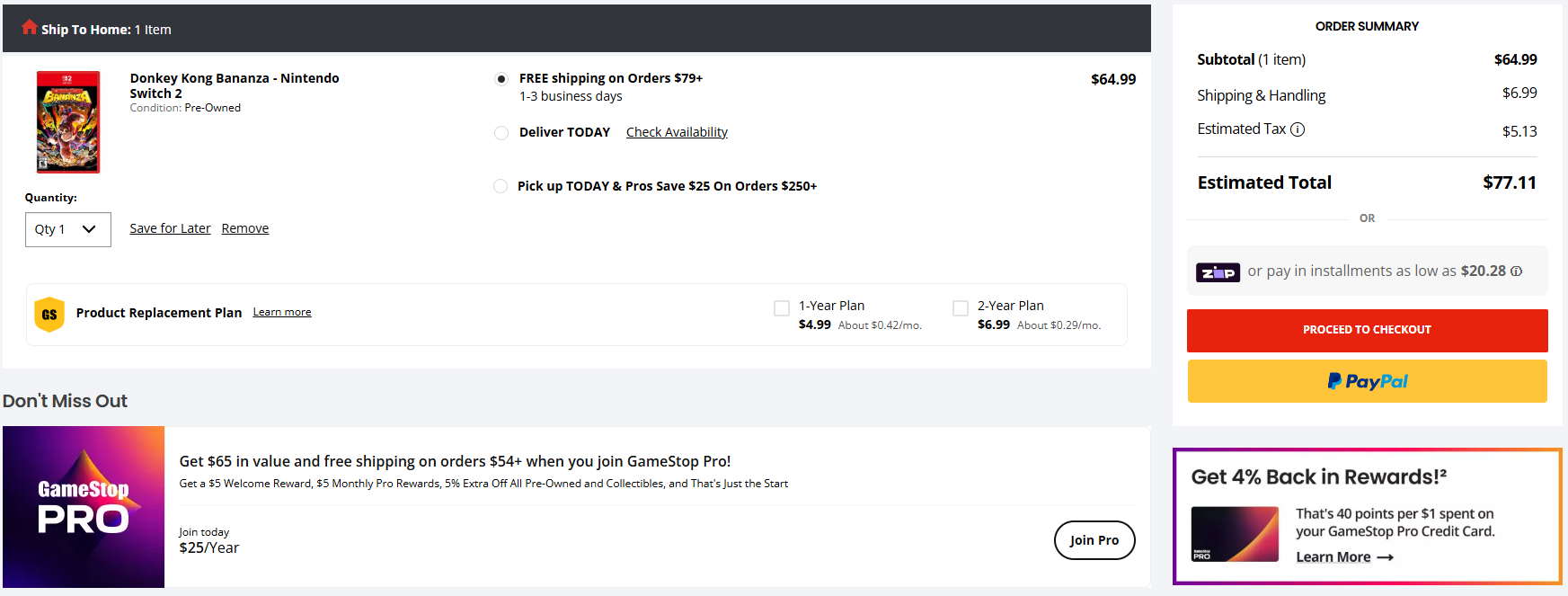The width and height of the screenshot is (1568, 596).
Task: Check the 1-Year Plan checkbox
Action: tap(782, 308)
